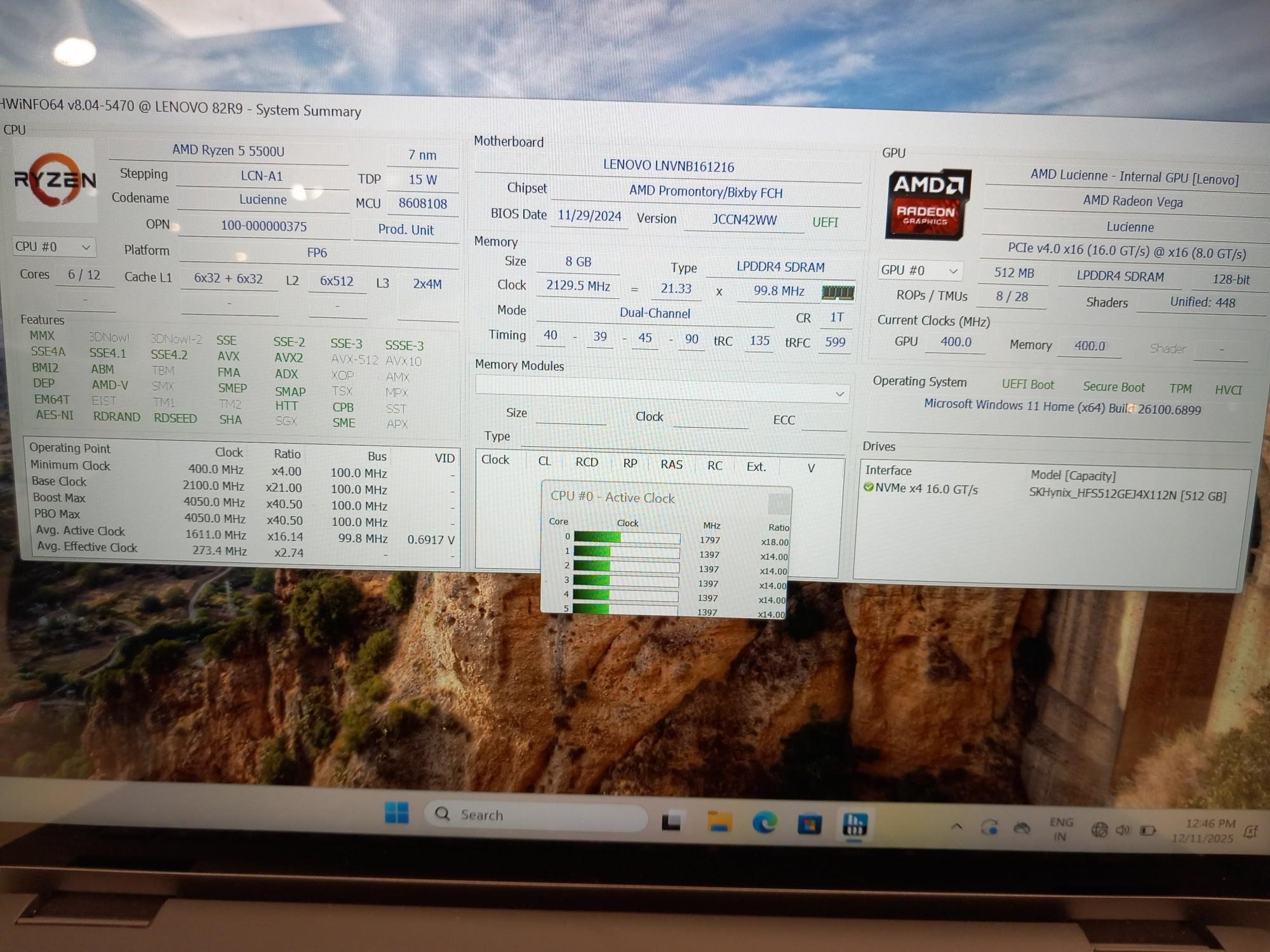
Task: Click the NVMe drive status icon
Action: tap(869, 487)
